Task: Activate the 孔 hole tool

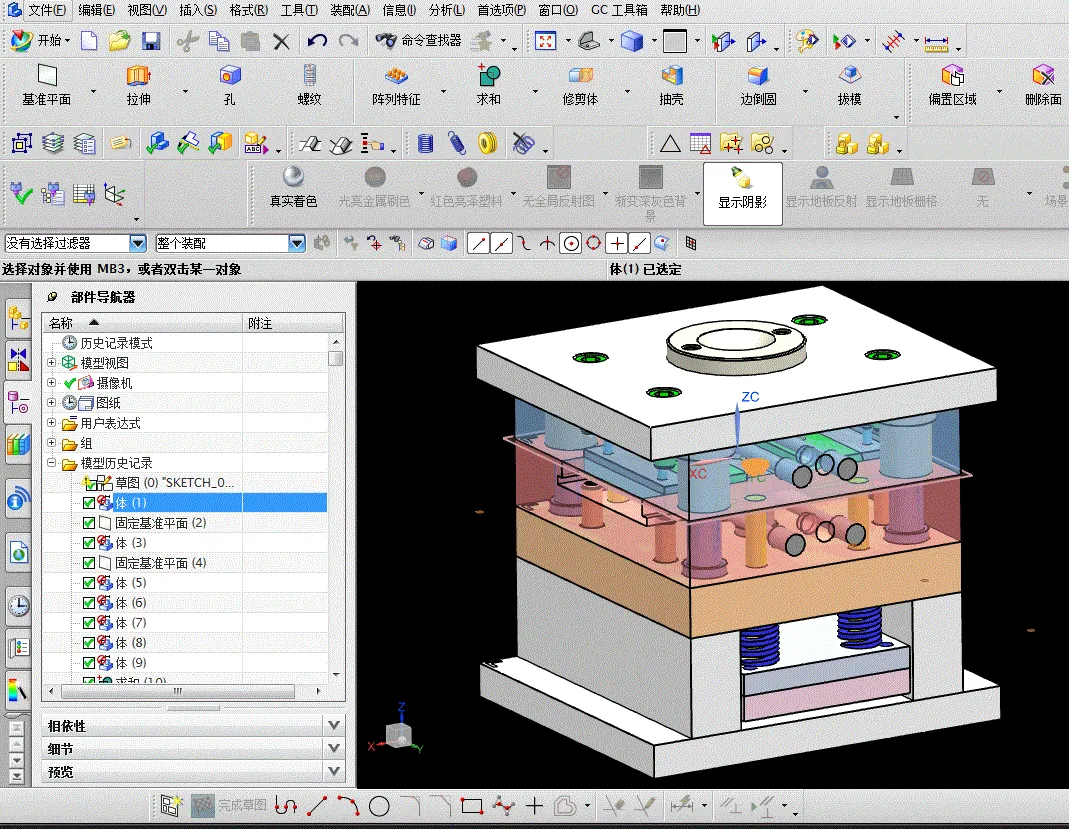Action: click(230, 85)
